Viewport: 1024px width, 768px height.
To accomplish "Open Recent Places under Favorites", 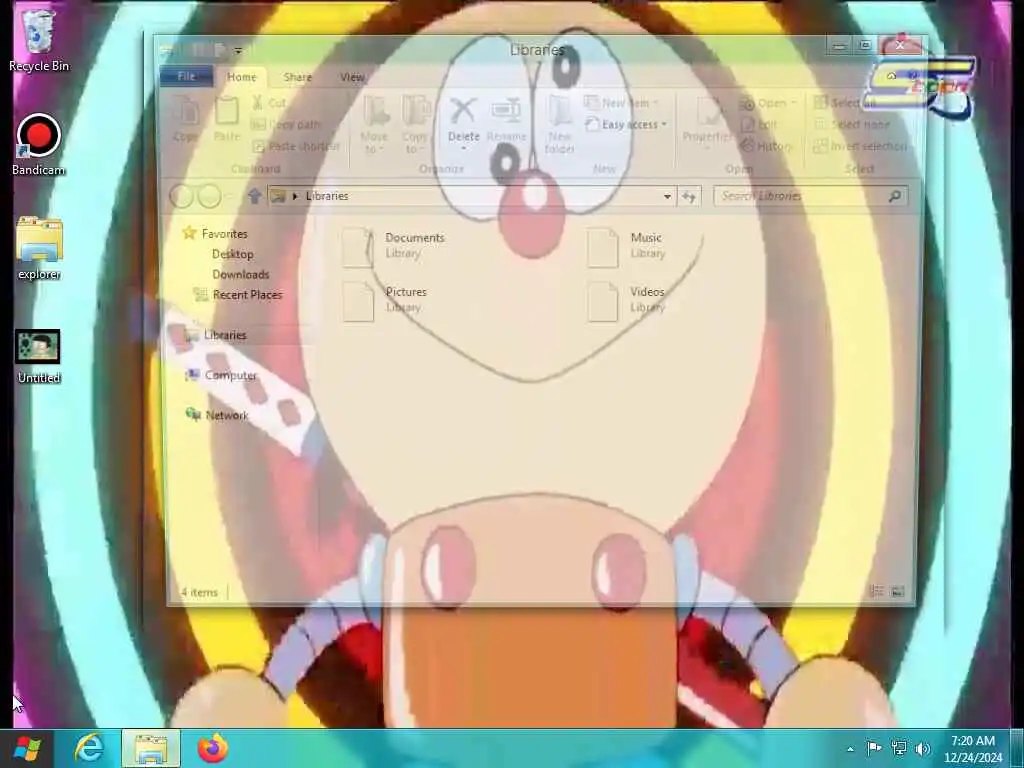I will click(x=247, y=295).
